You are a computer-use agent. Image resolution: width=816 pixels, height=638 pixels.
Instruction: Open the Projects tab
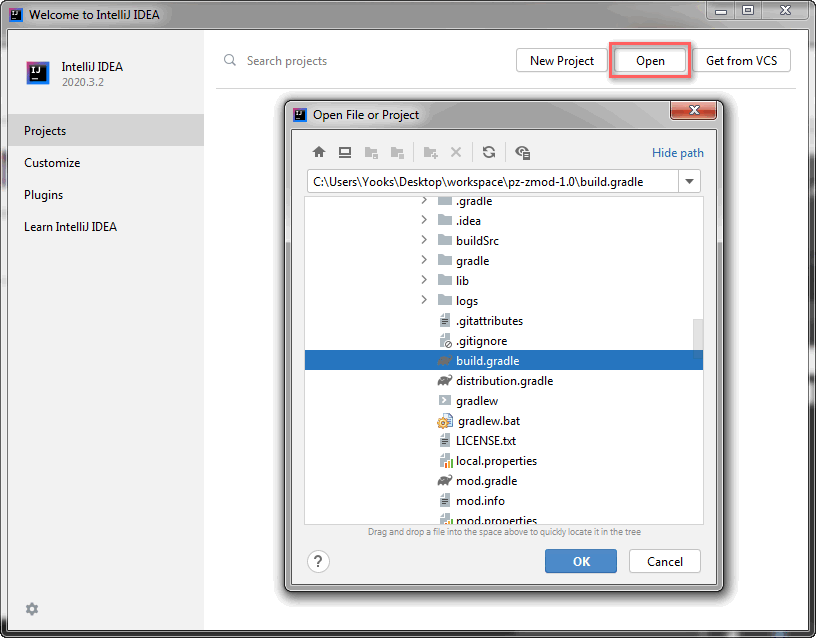pos(106,130)
